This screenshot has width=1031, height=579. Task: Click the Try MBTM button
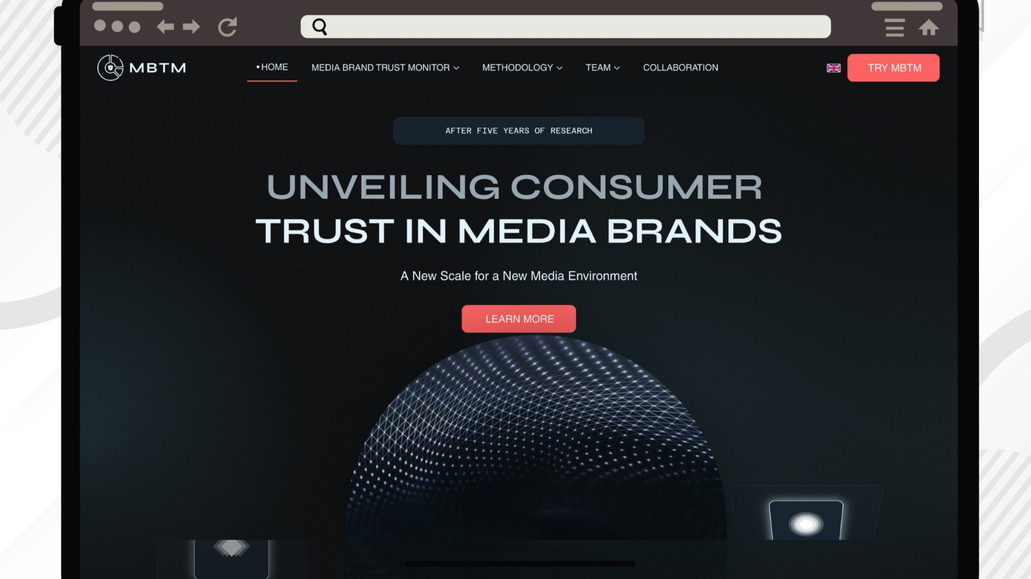click(894, 68)
